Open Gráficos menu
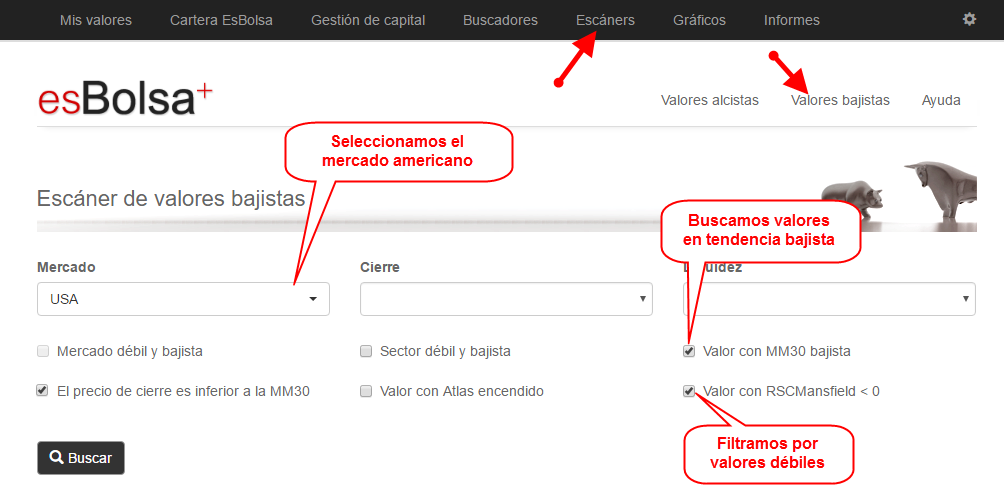The height and width of the screenshot is (487, 1004). pos(699,20)
